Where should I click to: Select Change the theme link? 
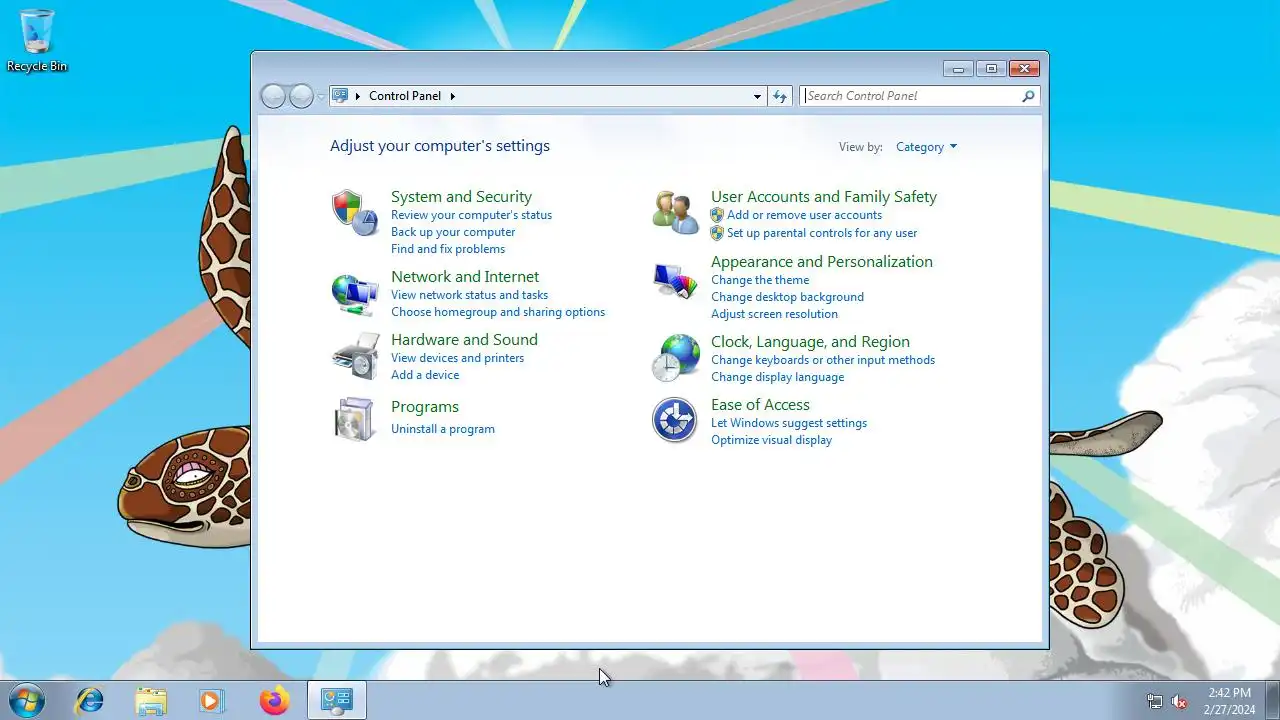[x=760, y=280]
